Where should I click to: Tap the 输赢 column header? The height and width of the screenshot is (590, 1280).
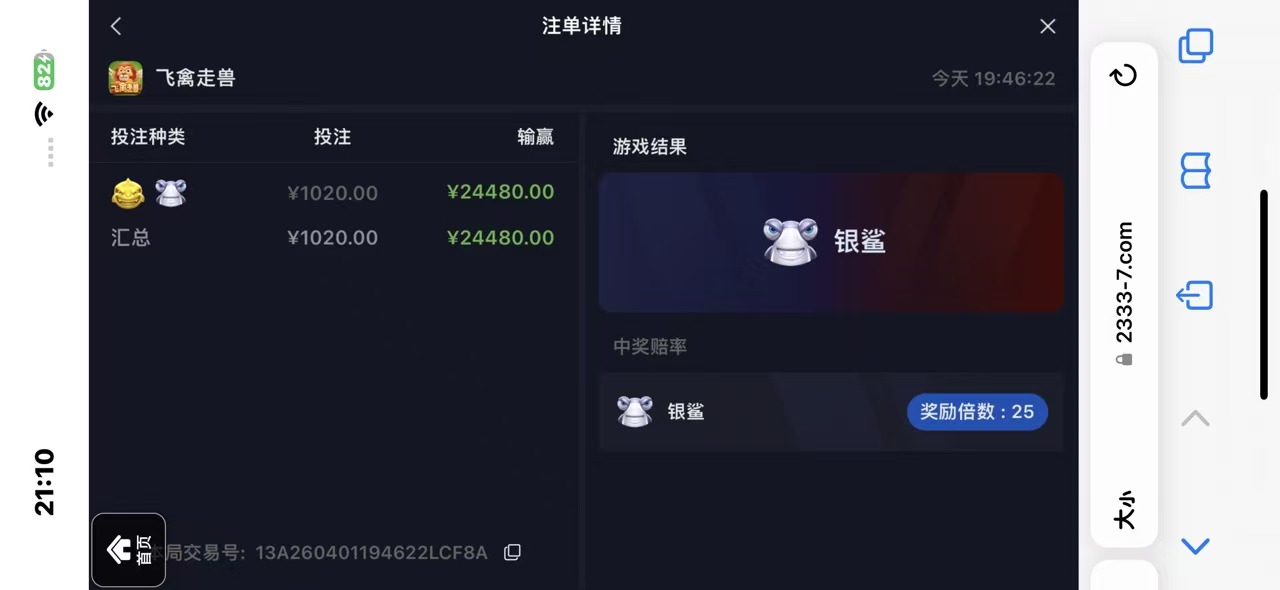tap(535, 137)
